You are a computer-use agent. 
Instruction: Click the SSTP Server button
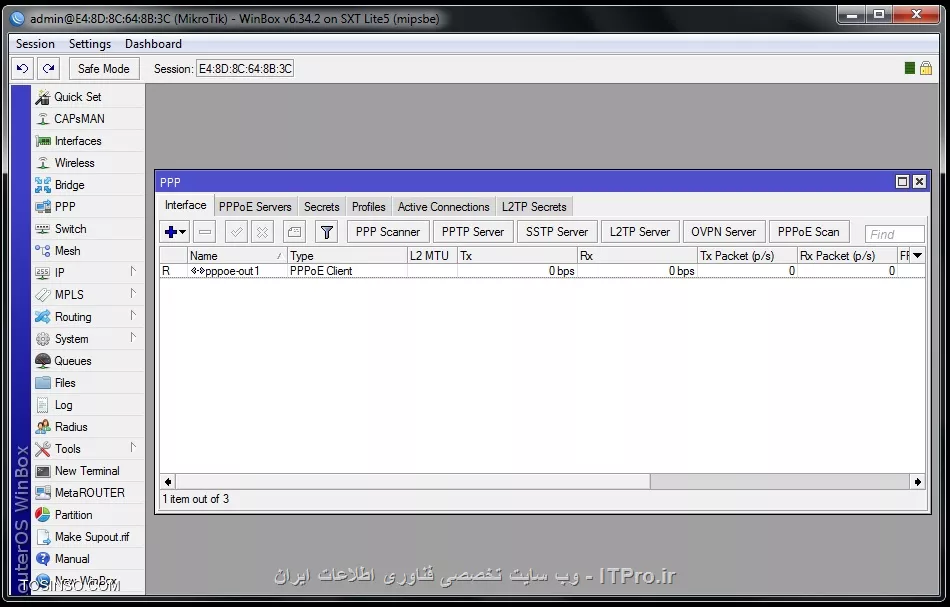coord(557,231)
